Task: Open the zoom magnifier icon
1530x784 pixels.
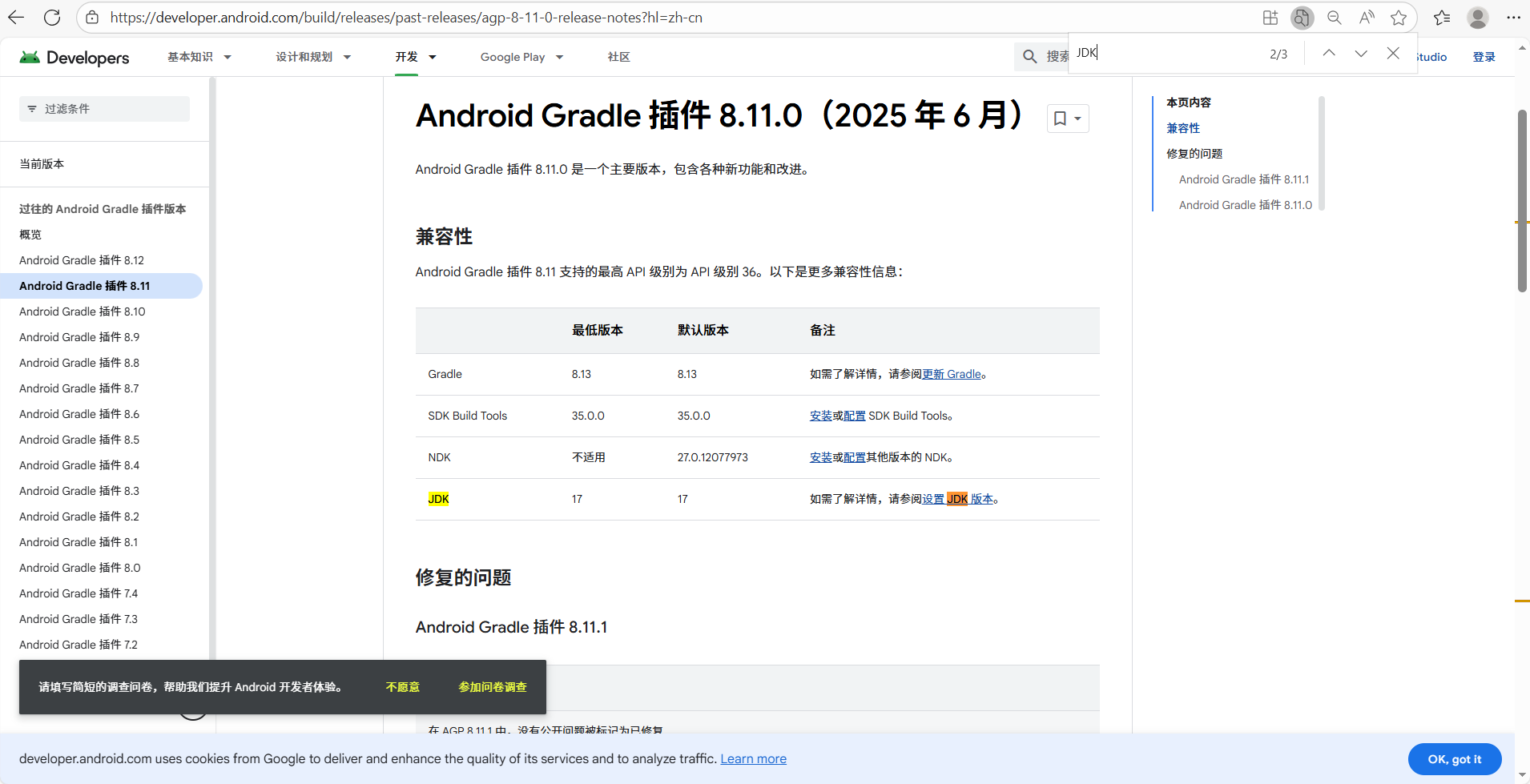Action: (x=1335, y=18)
